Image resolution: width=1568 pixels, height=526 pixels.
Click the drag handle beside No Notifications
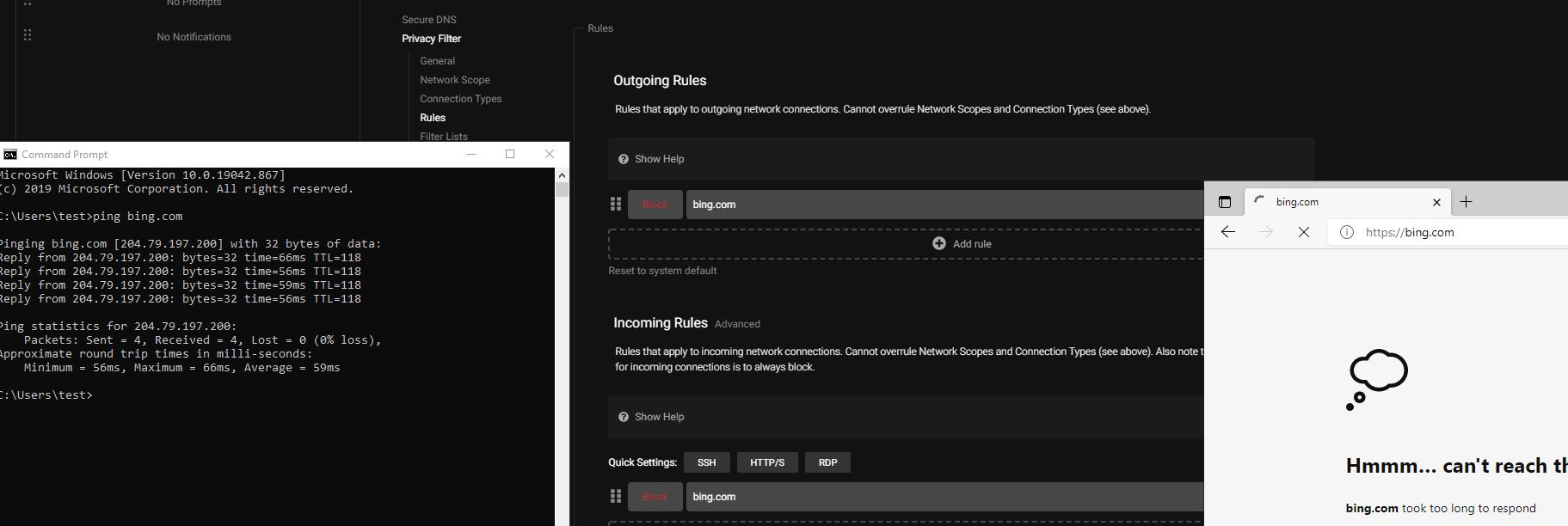pos(28,35)
